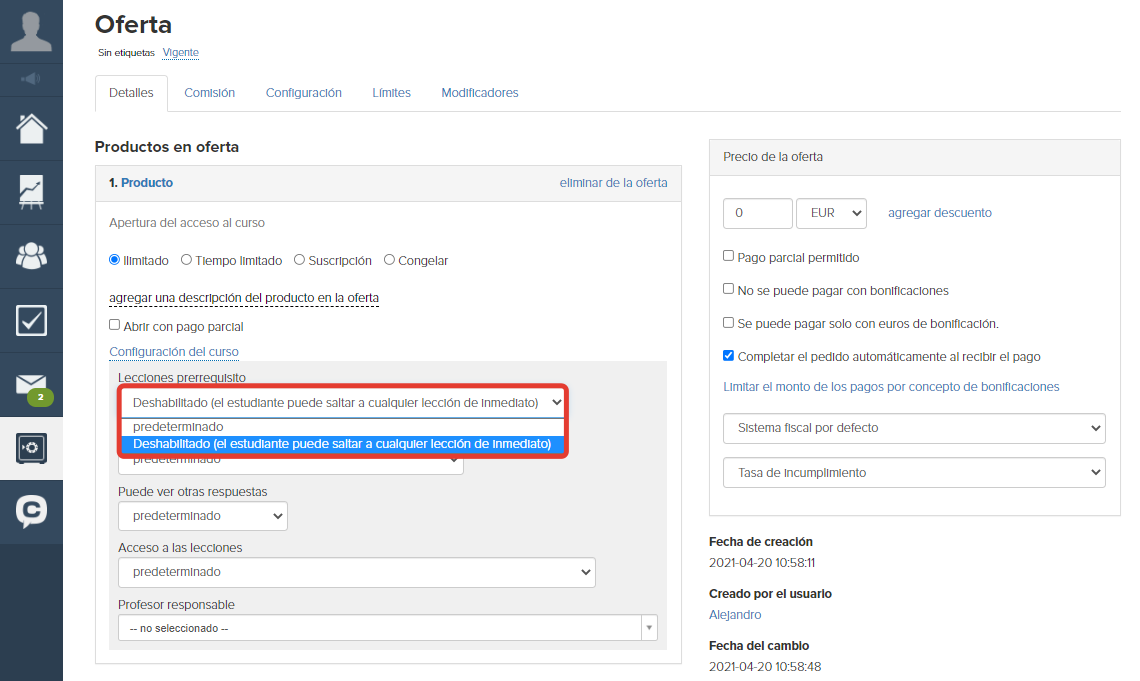Click the Productos en oferta heading
The width and height of the screenshot is (1140, 681).
(x=167, y=147)
